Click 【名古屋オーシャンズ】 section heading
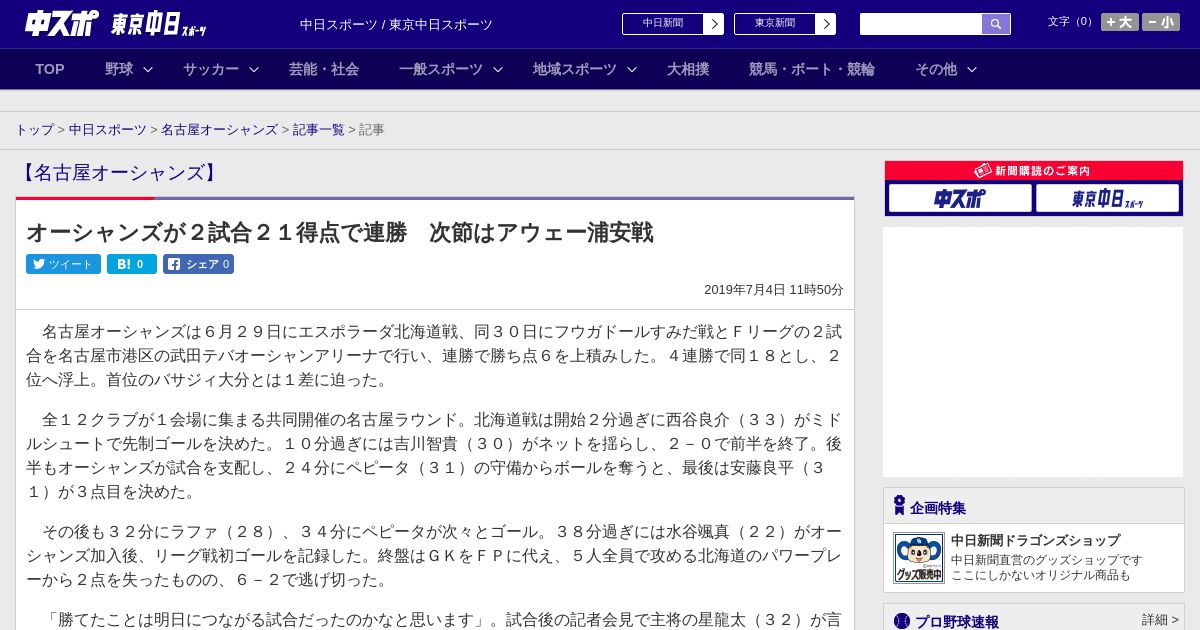 (x=119, y=173)
